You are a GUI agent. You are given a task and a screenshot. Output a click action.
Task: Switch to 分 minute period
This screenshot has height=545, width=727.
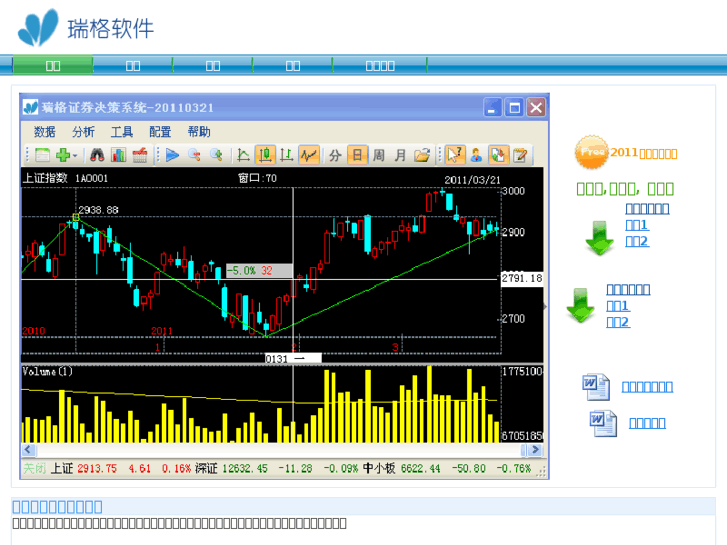click(335, 155)
